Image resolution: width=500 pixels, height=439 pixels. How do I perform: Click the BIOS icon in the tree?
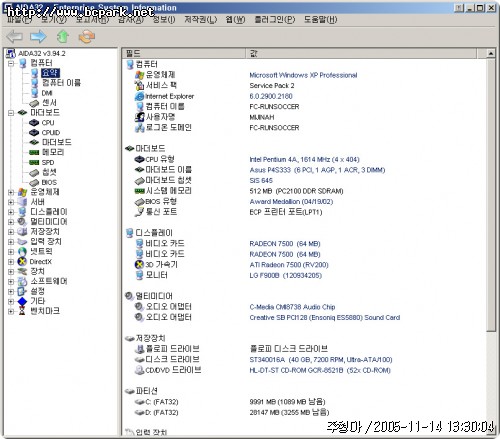[x=34, y=183]
